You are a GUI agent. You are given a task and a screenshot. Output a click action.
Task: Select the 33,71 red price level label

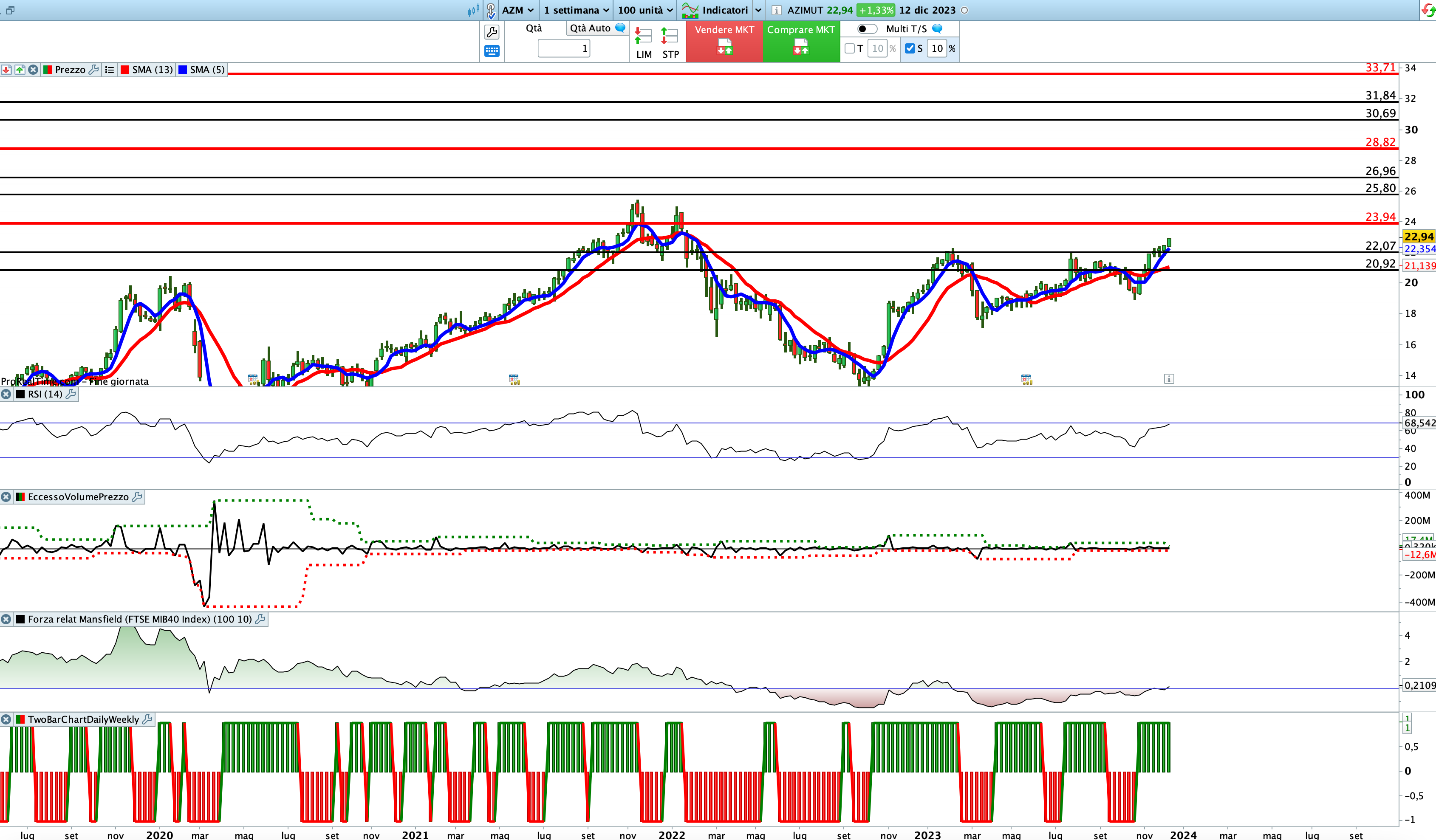tap(1380, 67)
